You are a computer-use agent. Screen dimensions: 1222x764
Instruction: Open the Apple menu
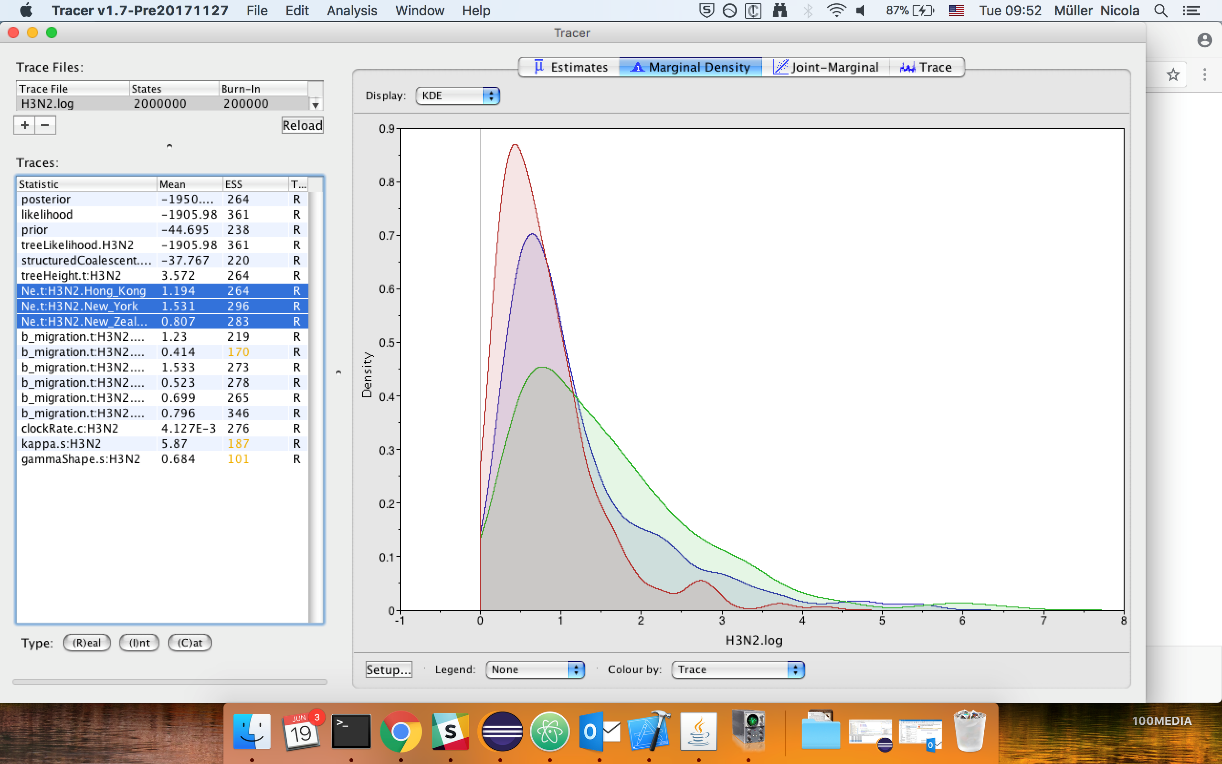26,10
